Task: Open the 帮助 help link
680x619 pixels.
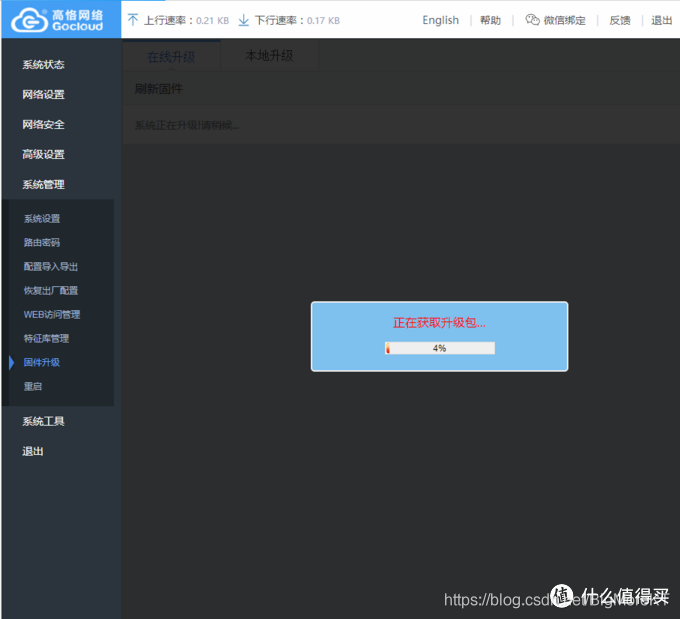Action: point(490,20)
